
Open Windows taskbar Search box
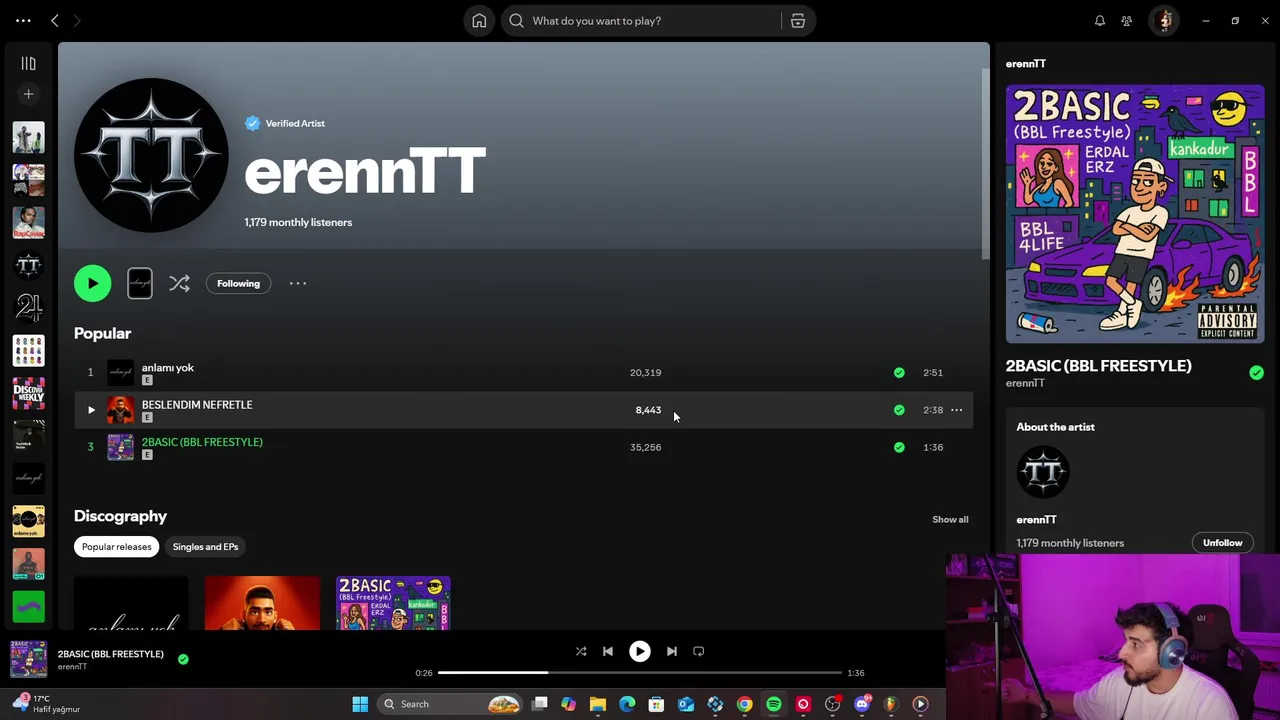pyautogui.click(x=452, y=704)
